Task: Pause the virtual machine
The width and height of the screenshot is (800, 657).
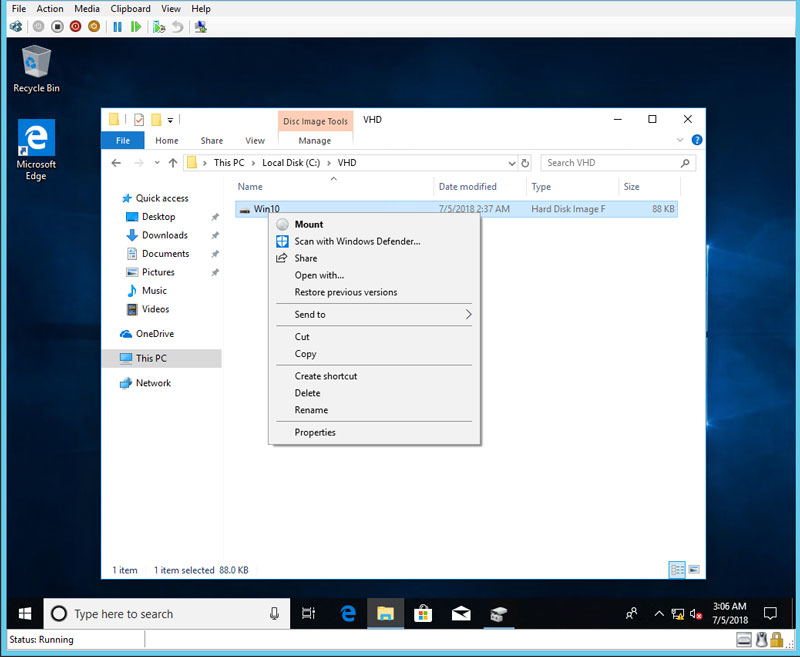Action: [x=118, y=27]
